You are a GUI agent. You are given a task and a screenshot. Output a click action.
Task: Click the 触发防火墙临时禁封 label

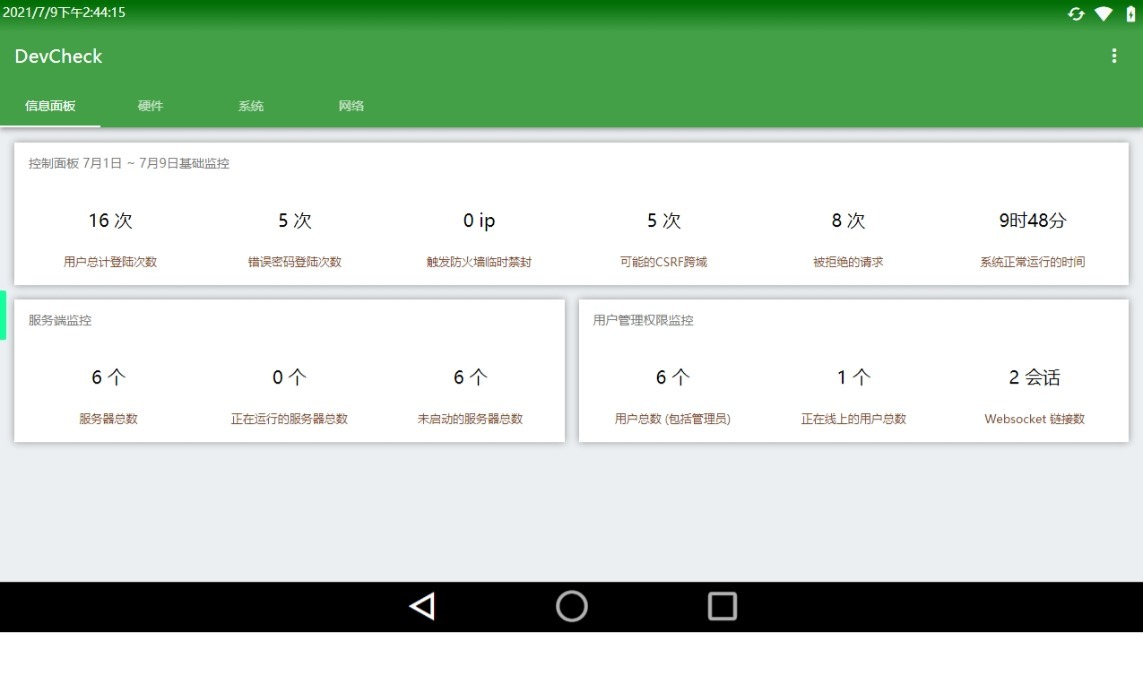point(479,262)
